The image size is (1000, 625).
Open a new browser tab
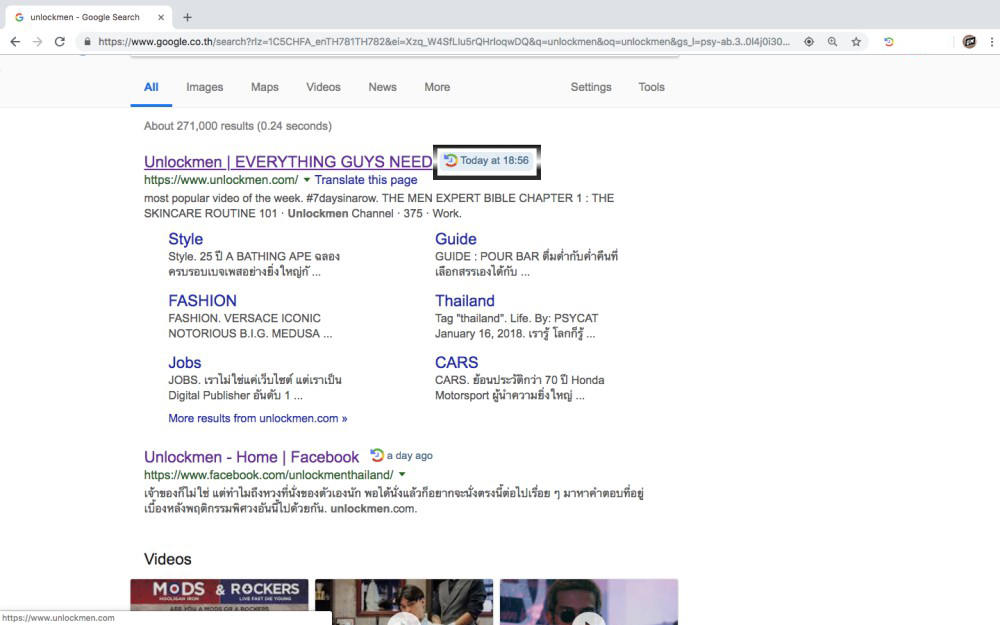187,17
